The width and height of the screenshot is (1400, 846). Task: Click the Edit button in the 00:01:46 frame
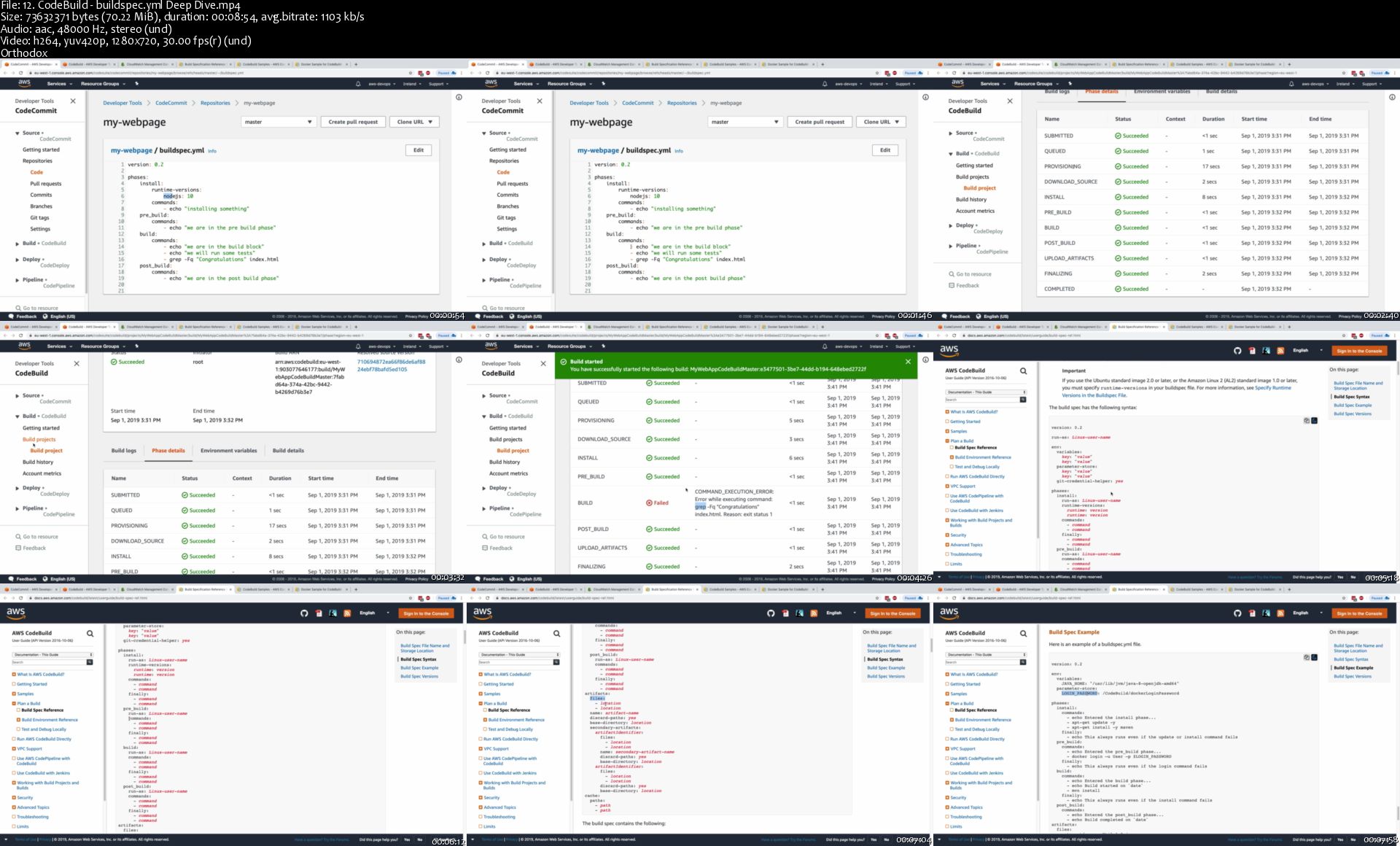[885, 150]
